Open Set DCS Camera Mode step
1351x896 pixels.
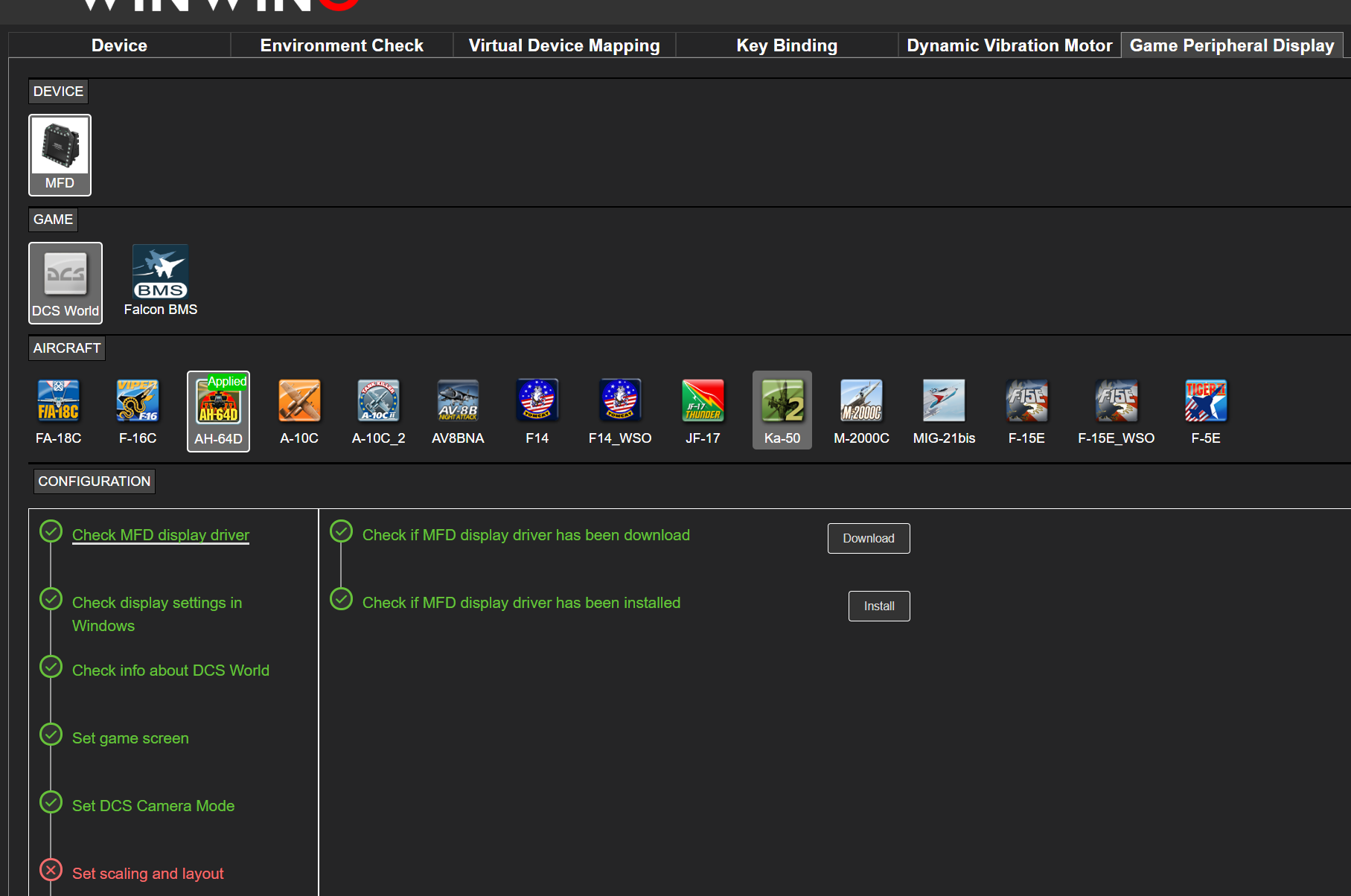coord(153,806)
